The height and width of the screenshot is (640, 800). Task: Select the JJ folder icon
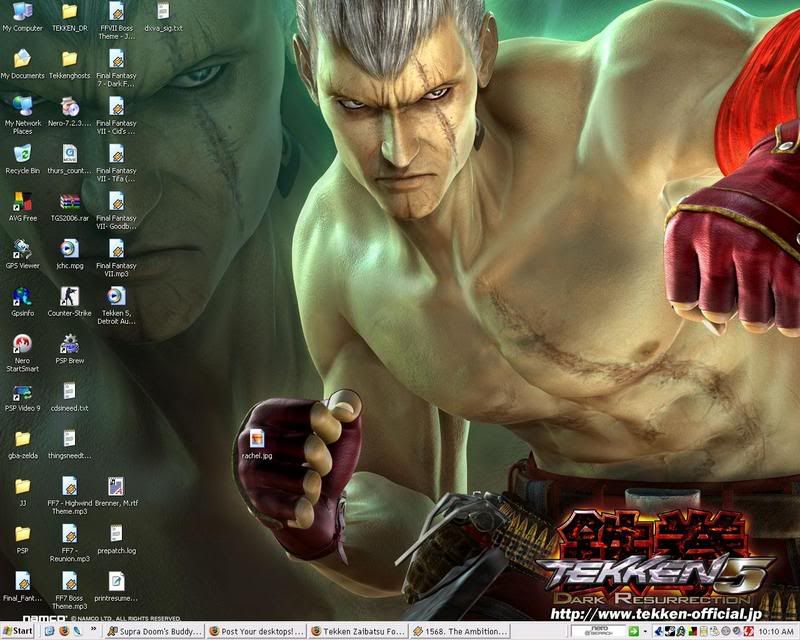(x=22, y=492)
